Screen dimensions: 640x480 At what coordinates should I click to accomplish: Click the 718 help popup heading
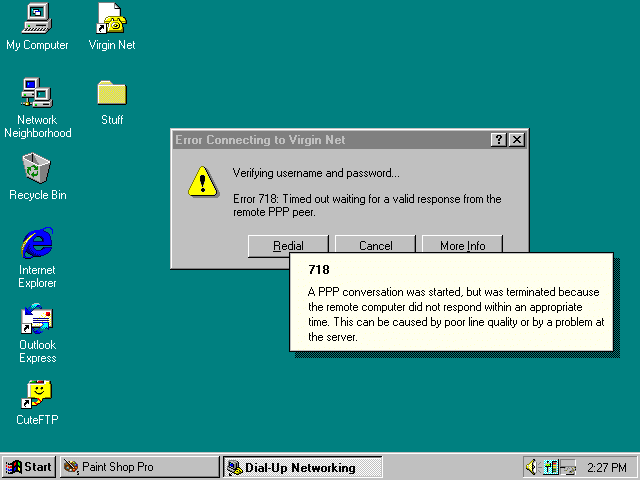(319, 269)
